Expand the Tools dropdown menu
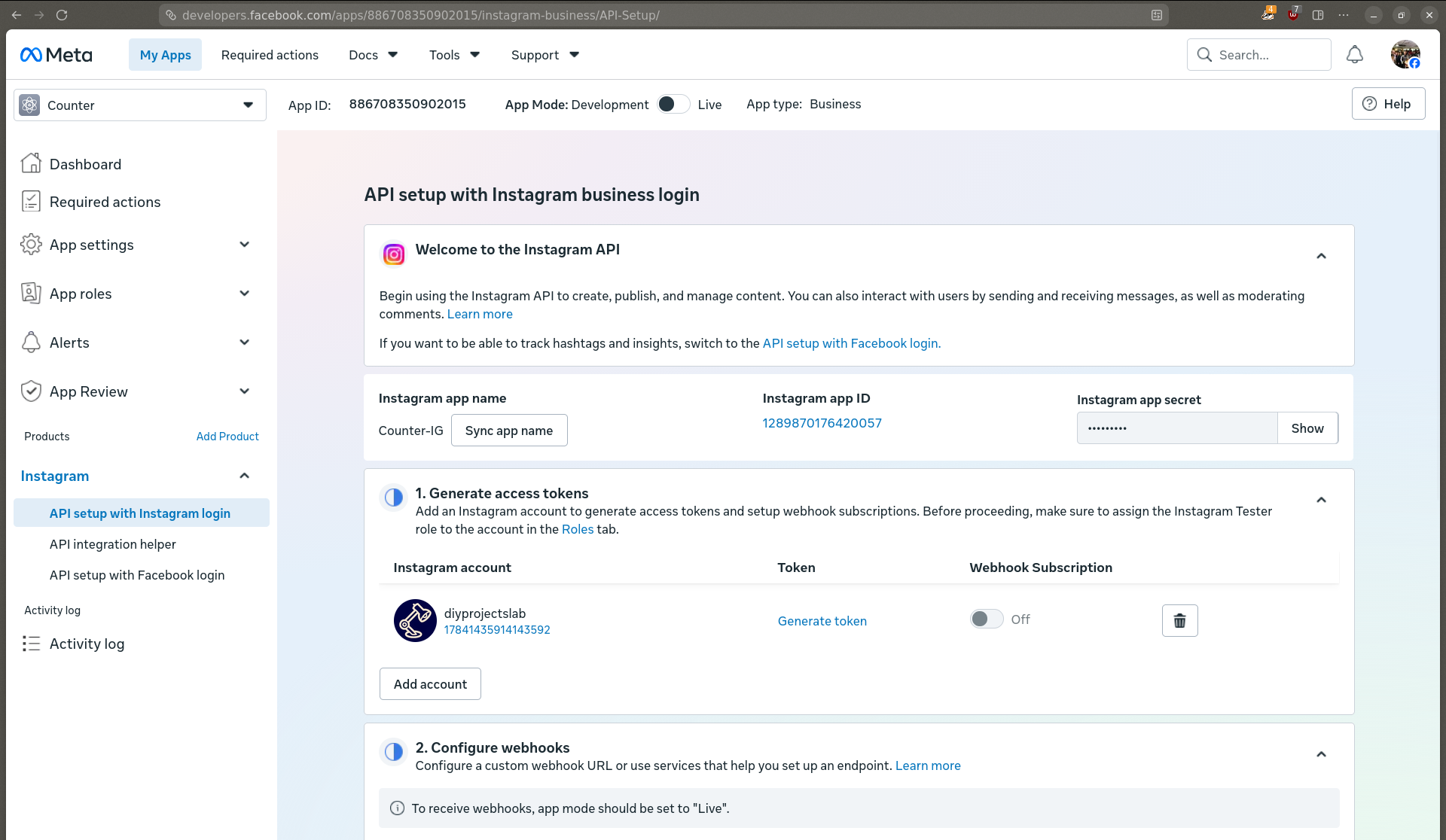 [455, 55]
